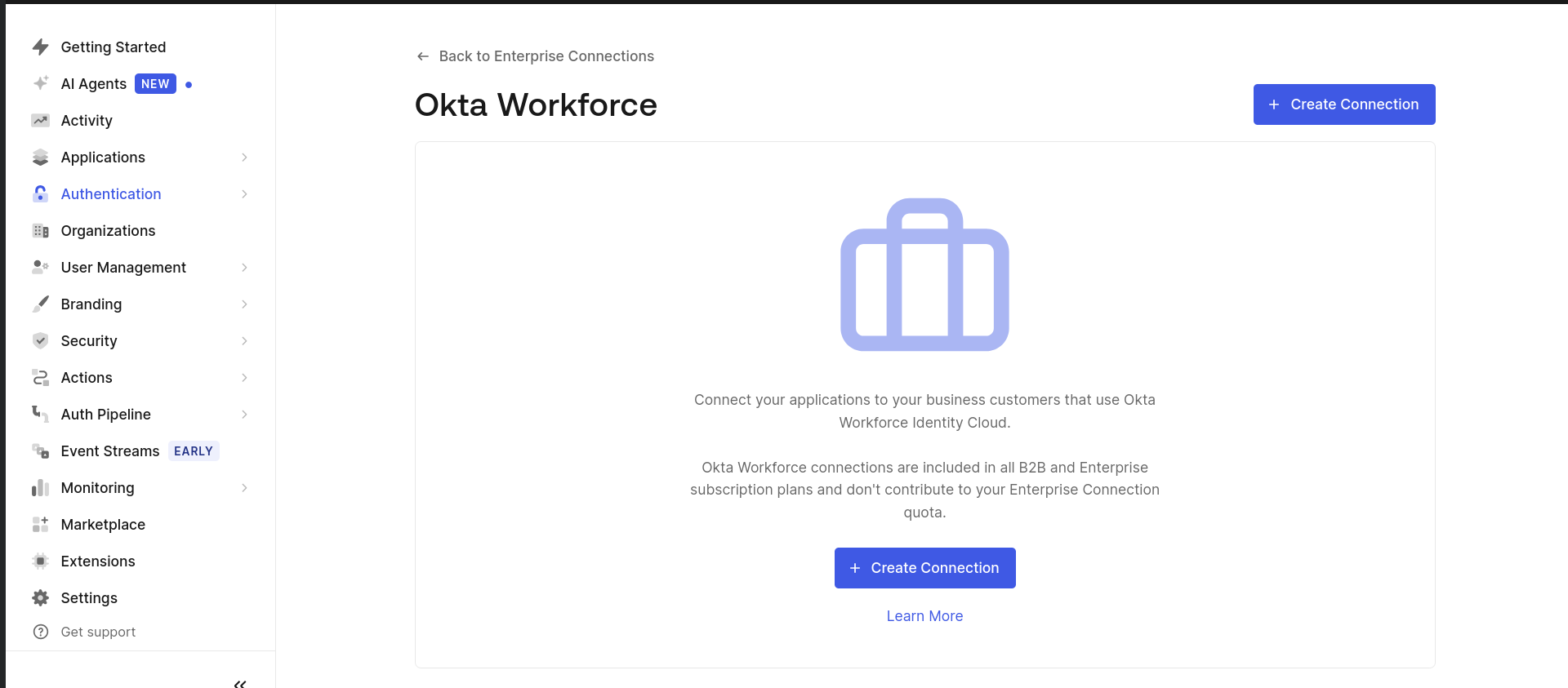The image size is (1568, 688).
Task: Expand the Actions submenu chevron
Action: click(244, 378)
